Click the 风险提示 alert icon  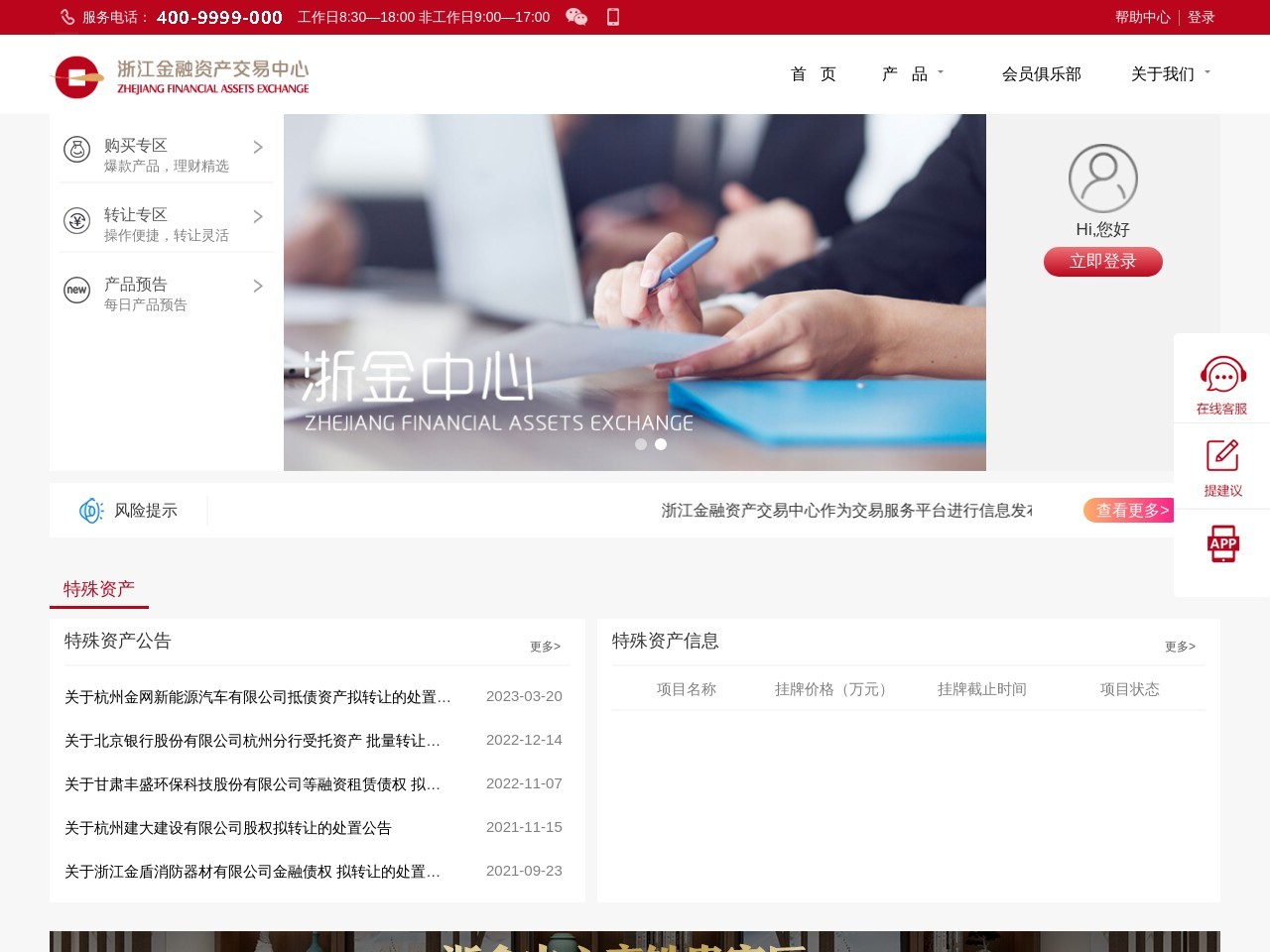pyautogui.click(x=91, y=510)
